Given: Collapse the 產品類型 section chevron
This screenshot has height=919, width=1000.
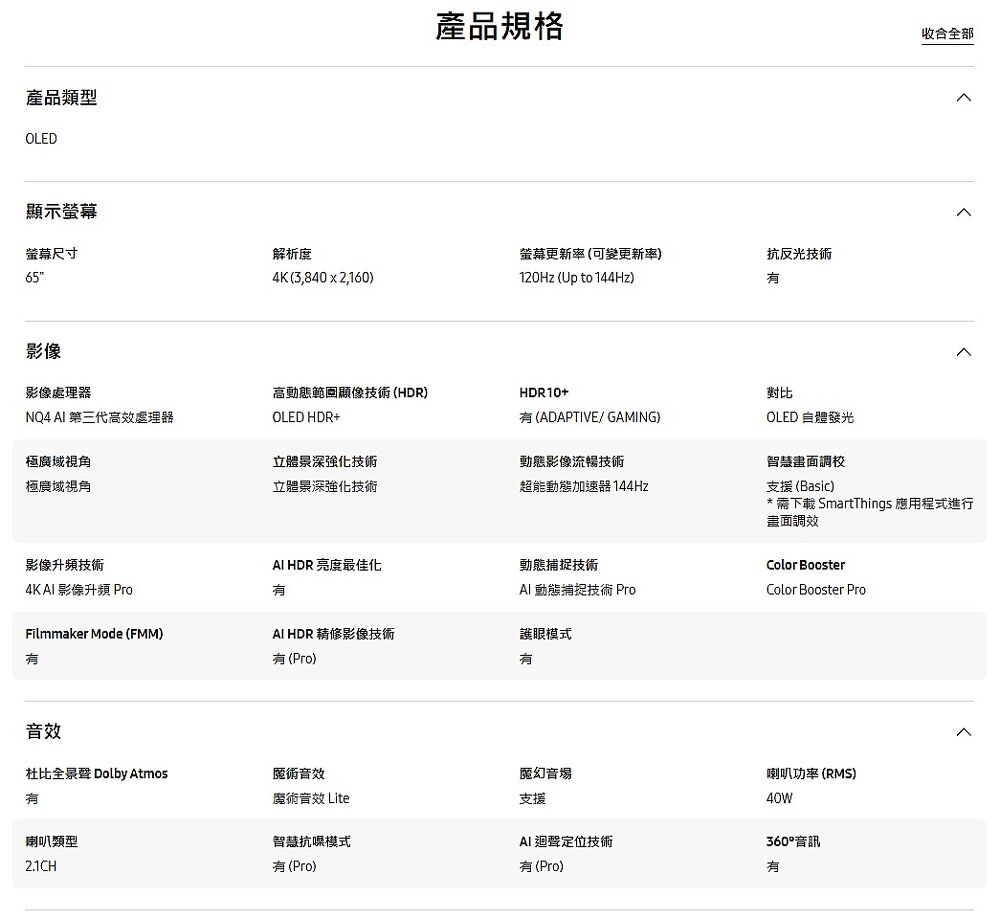Looking at the screenshot, I should [x=964, y=98].
